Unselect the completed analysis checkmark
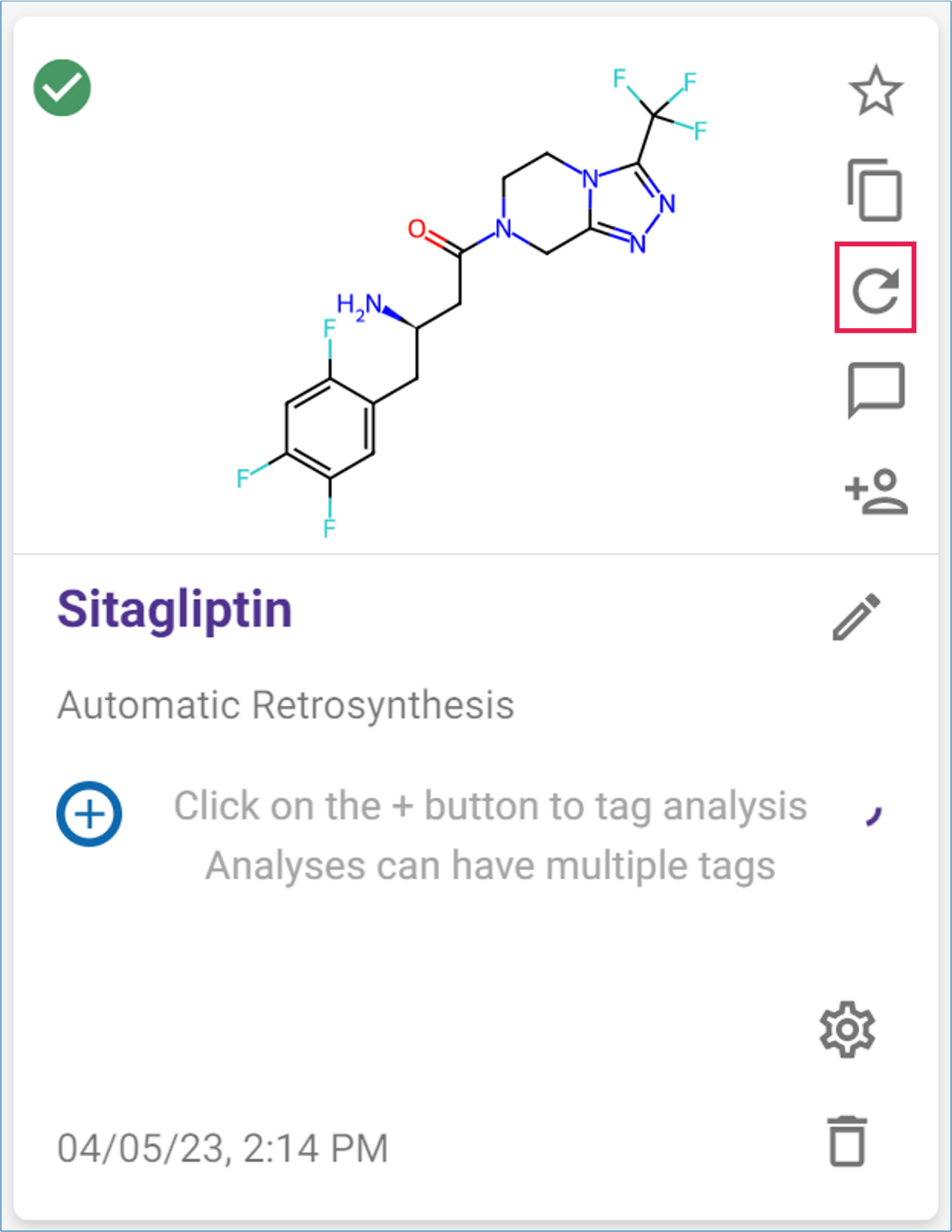This screenshot has width=952, height=1232. 63,88
